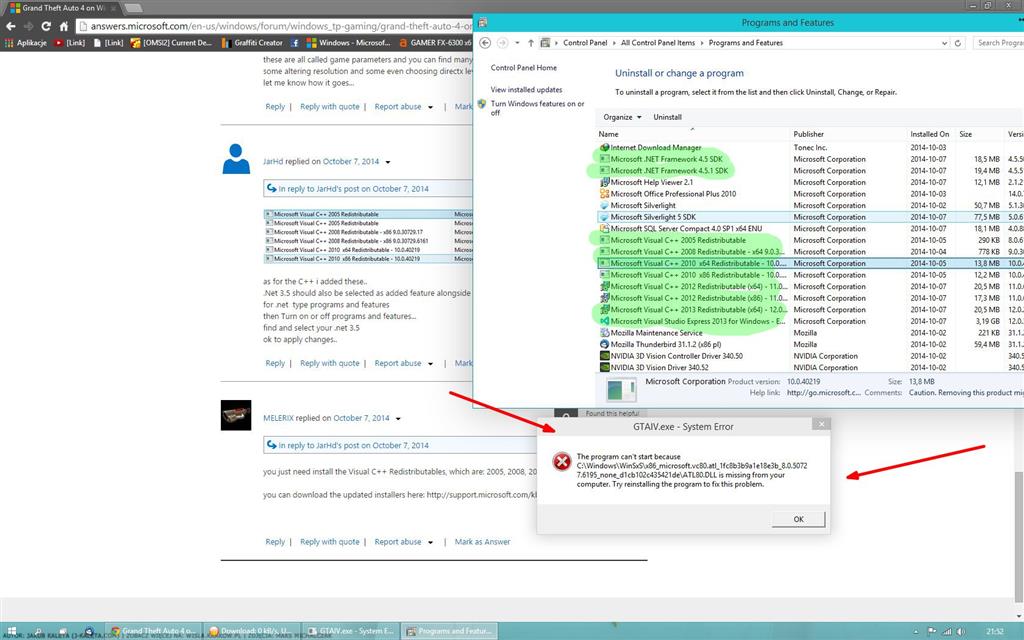Open the JarHd profile link
Image resolution: width=1024 pixels, height=640 pixels.
[273, 161]
